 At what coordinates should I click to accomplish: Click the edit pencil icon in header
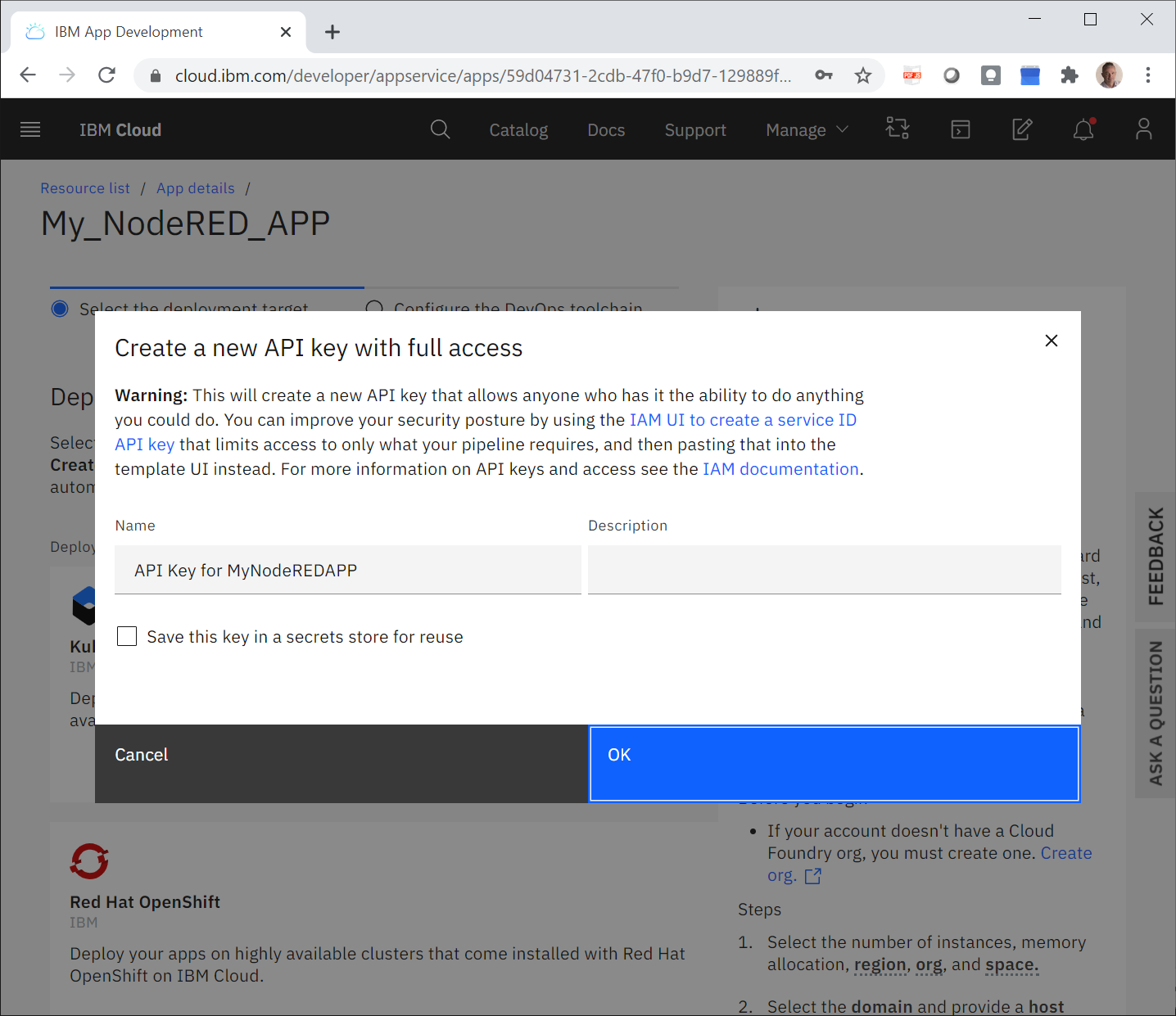click(x=1022, y=129)
